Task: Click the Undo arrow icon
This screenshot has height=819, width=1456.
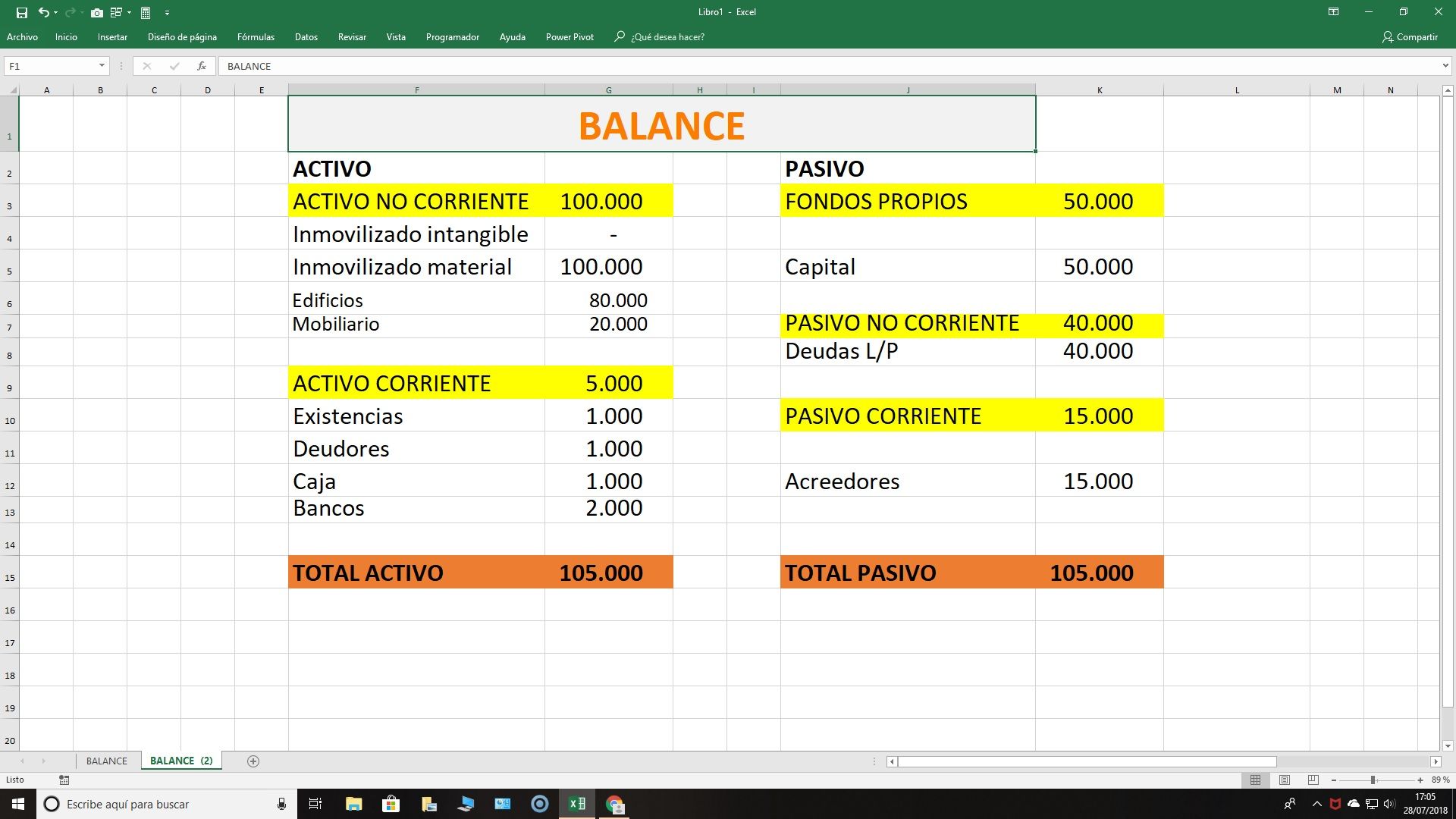Action: (44, 12)
